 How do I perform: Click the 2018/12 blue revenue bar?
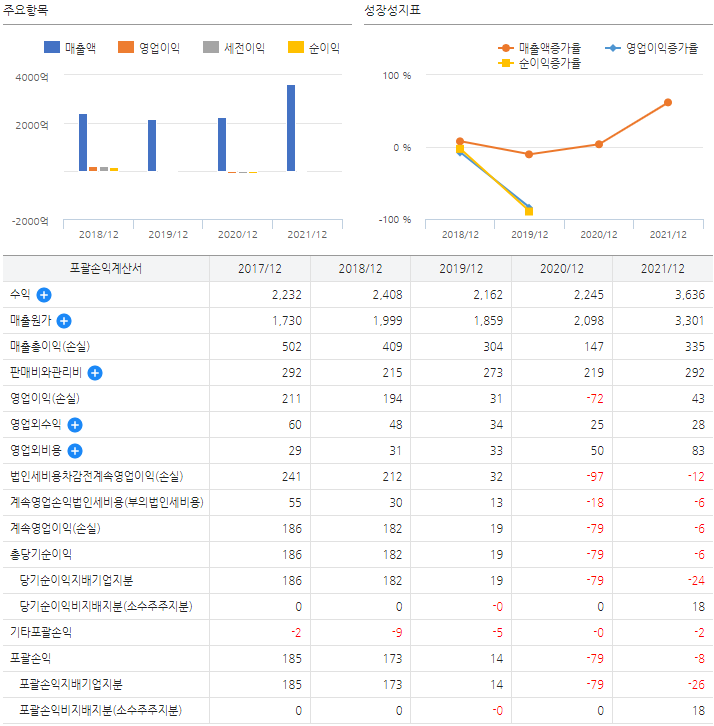coord(83,142)
